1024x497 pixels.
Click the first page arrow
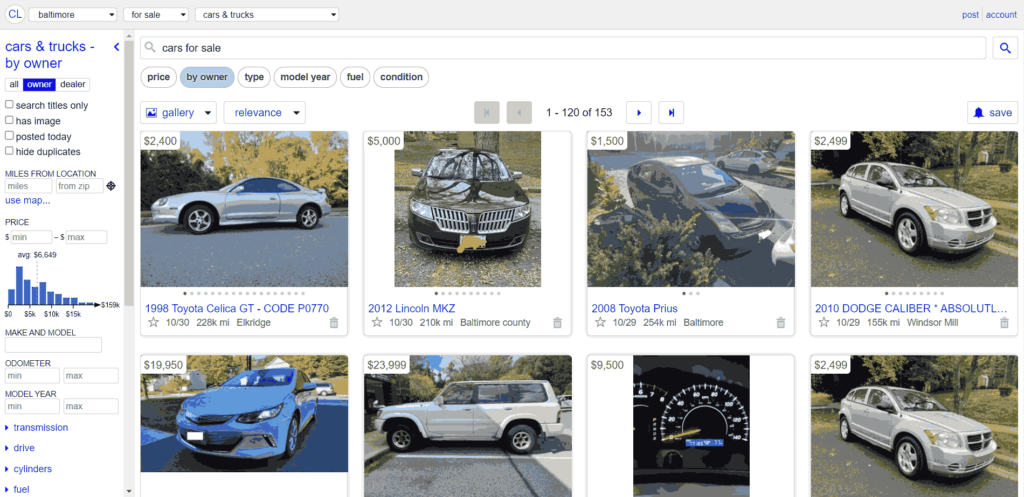click(x=487, y=112)
